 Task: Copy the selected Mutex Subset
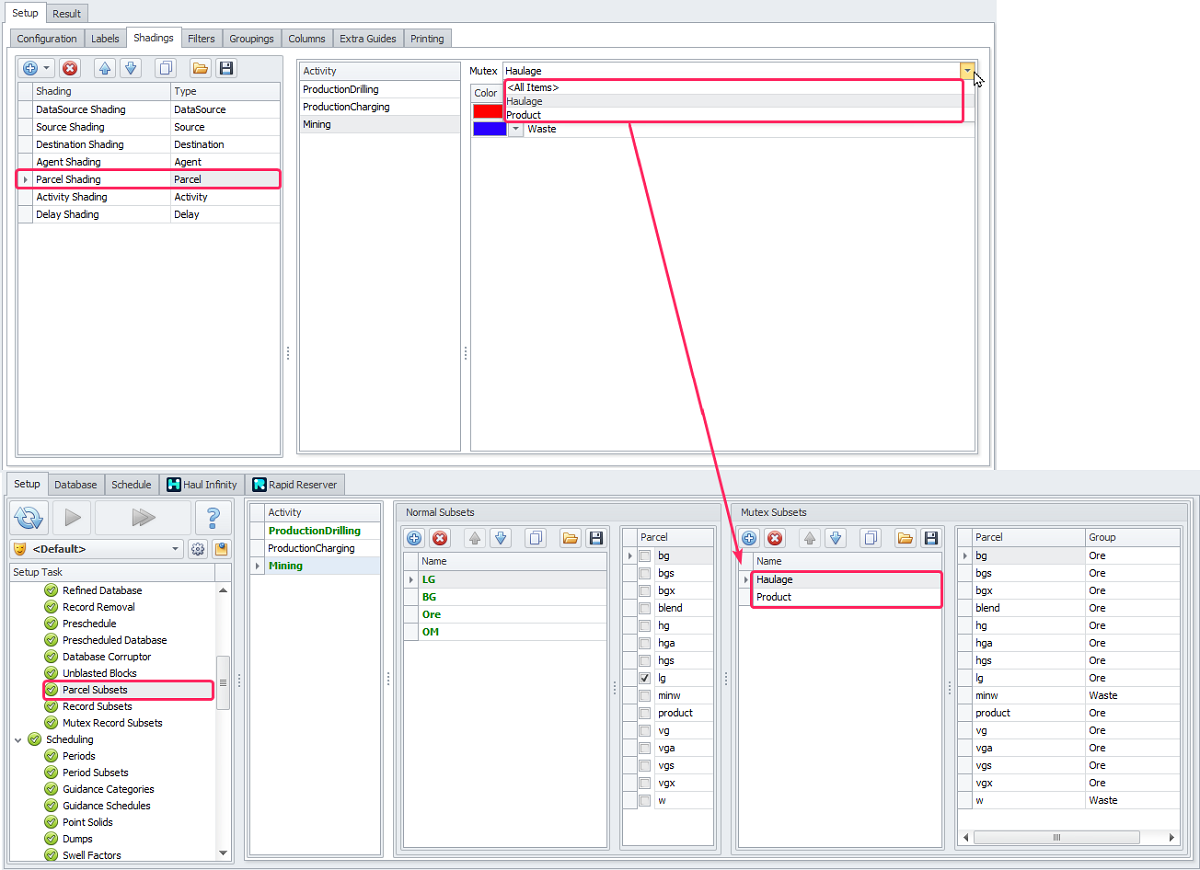[x=871, y=538]
